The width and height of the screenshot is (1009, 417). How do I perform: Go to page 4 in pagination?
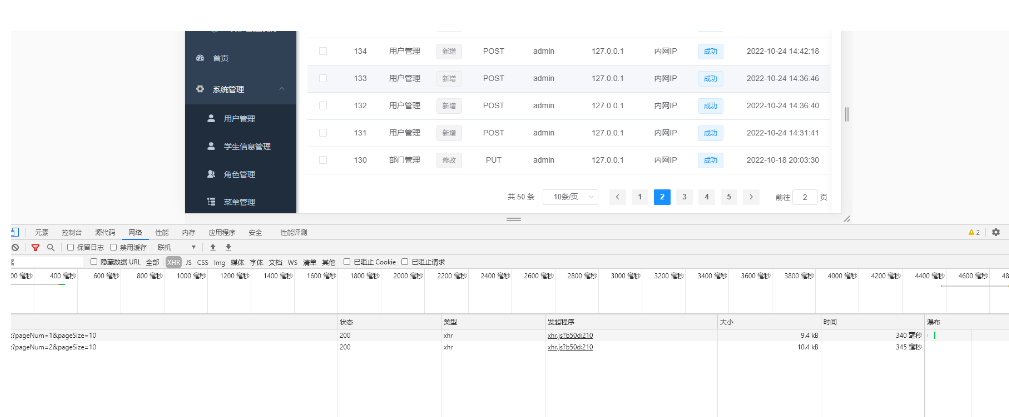707,197
